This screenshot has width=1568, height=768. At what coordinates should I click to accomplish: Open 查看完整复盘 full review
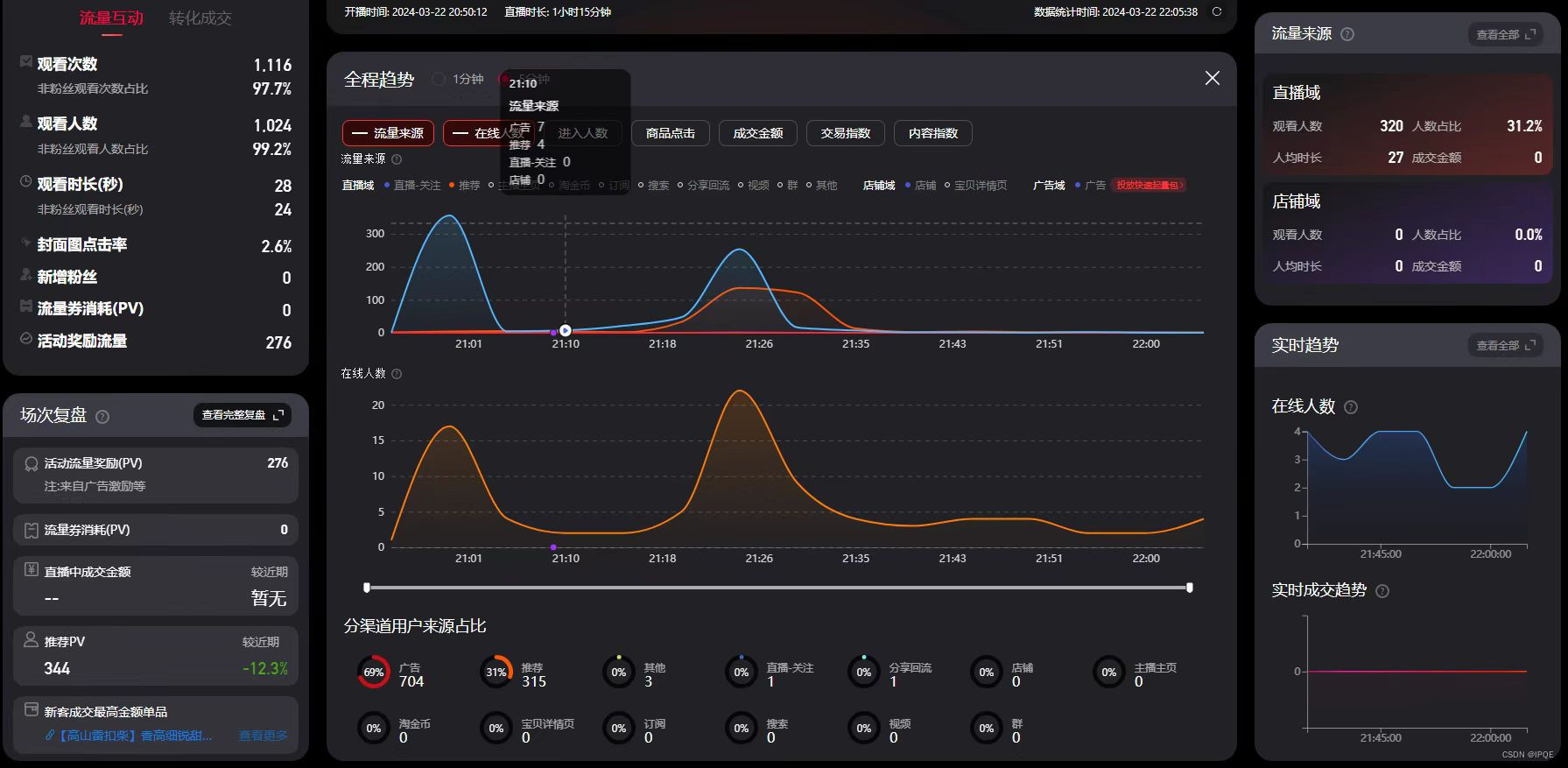(x=243, y=415)
